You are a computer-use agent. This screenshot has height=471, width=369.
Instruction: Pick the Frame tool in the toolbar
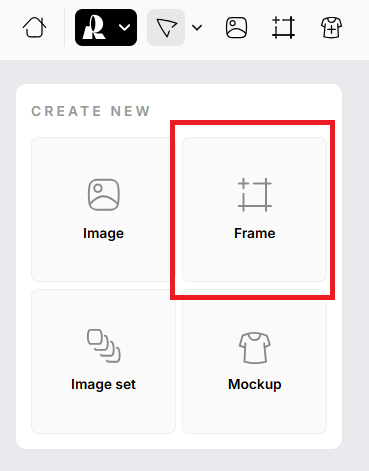click(283, 27)
